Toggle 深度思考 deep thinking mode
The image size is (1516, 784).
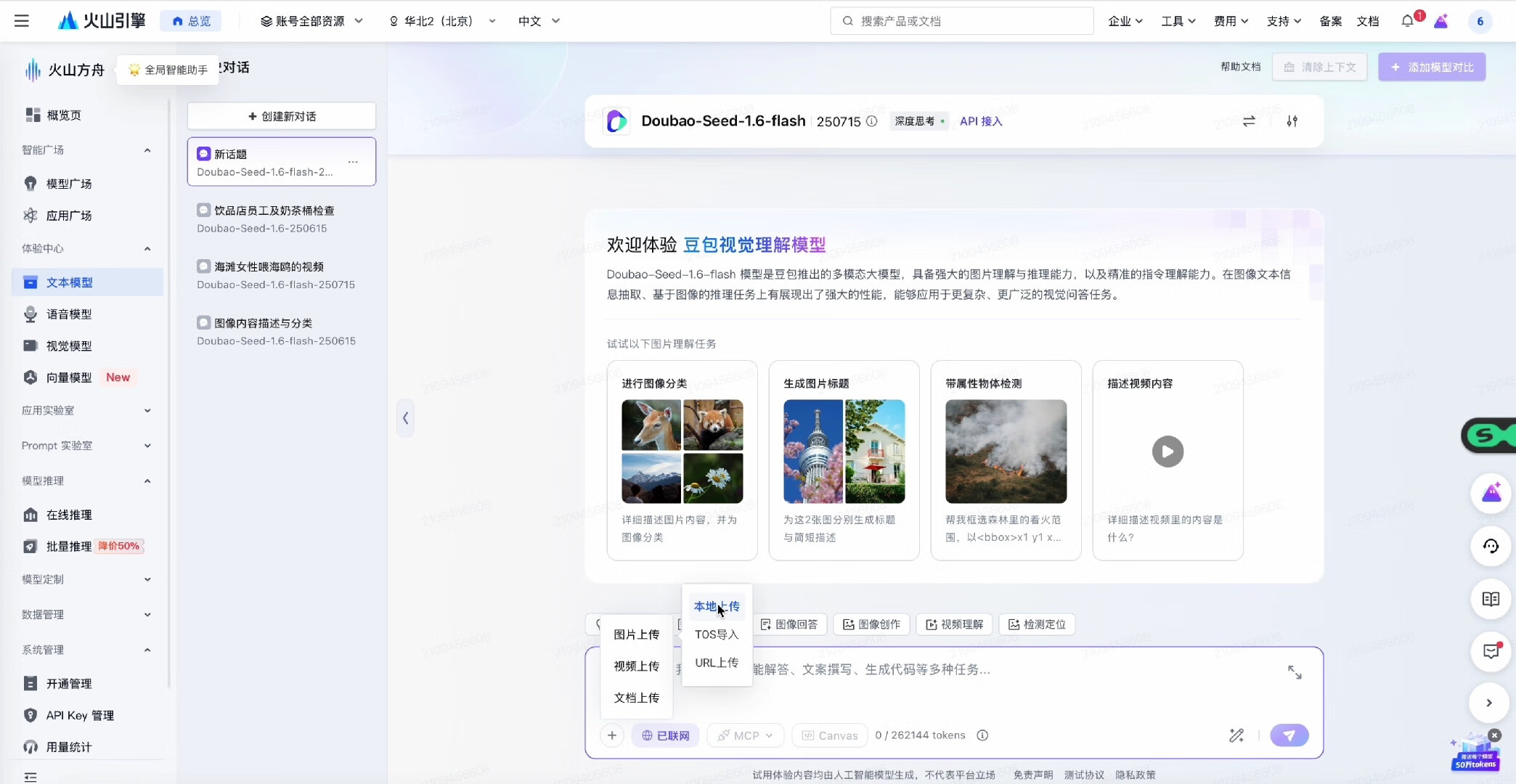919,121
